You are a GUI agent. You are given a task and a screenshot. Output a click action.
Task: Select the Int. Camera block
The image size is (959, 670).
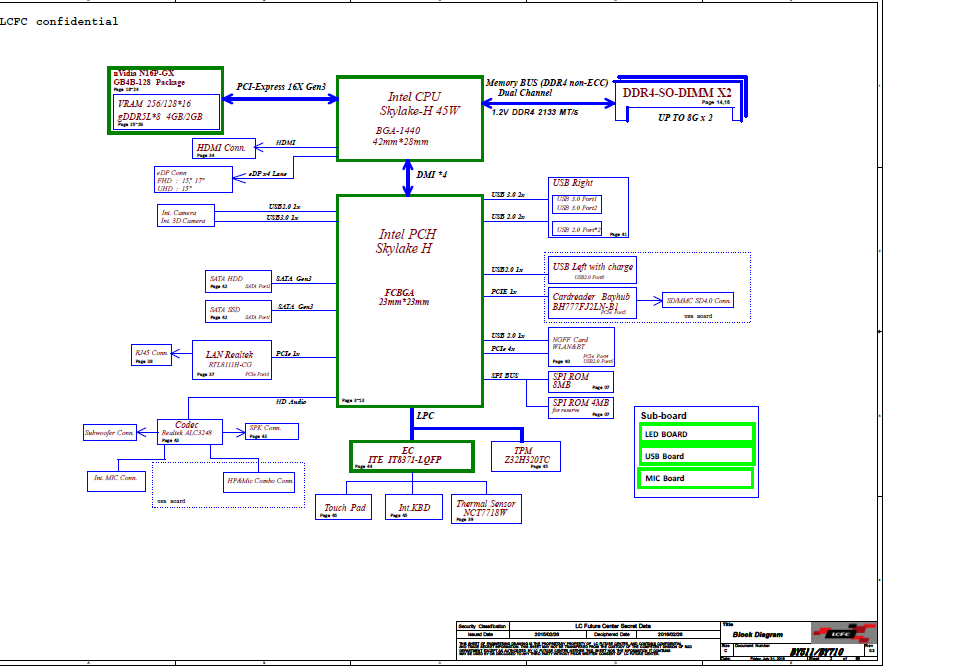(186, 215)
